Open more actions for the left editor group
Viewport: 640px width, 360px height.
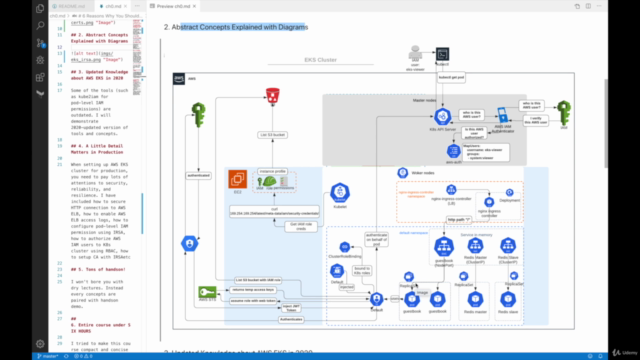137,6
